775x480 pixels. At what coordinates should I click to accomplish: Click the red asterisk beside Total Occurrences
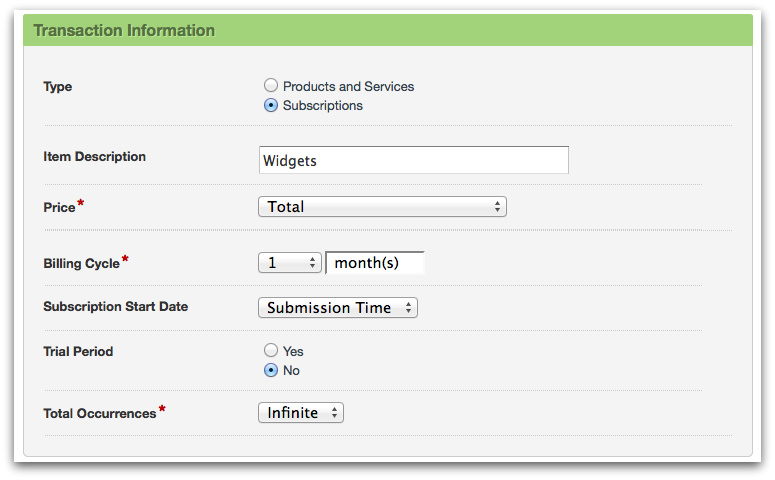(x=162, y=410)
